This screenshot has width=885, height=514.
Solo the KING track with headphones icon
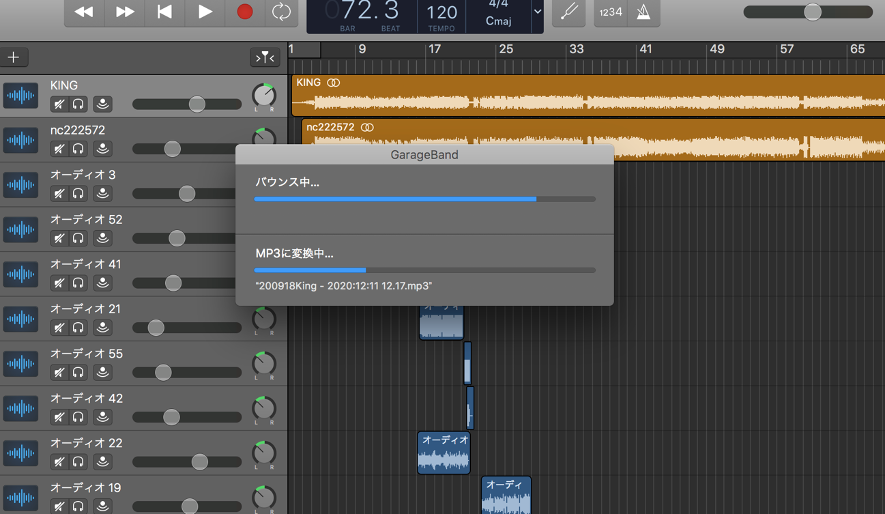pos(78,104)
